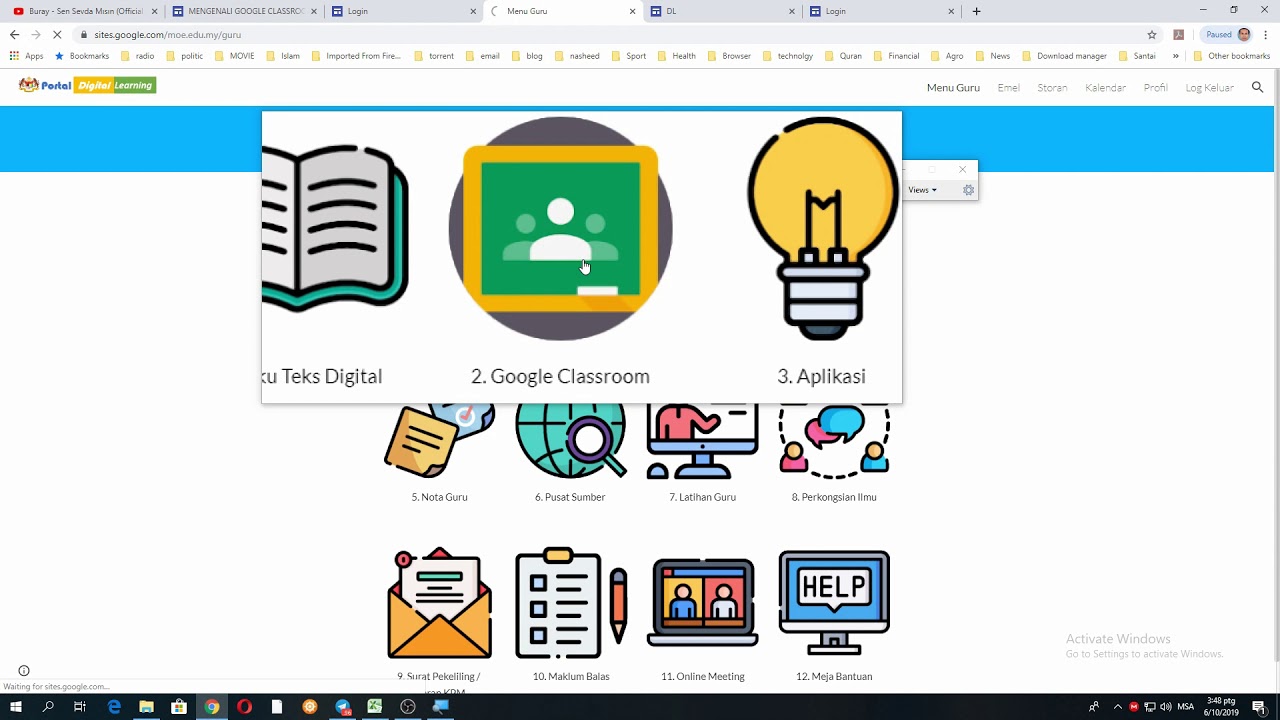Open the Storan navigation item

(1052, 88)
